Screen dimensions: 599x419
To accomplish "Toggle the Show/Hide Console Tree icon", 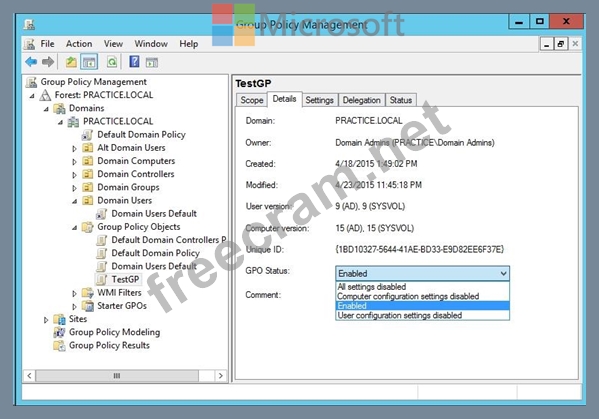I will pyautogui.click(x=89, y=62).
